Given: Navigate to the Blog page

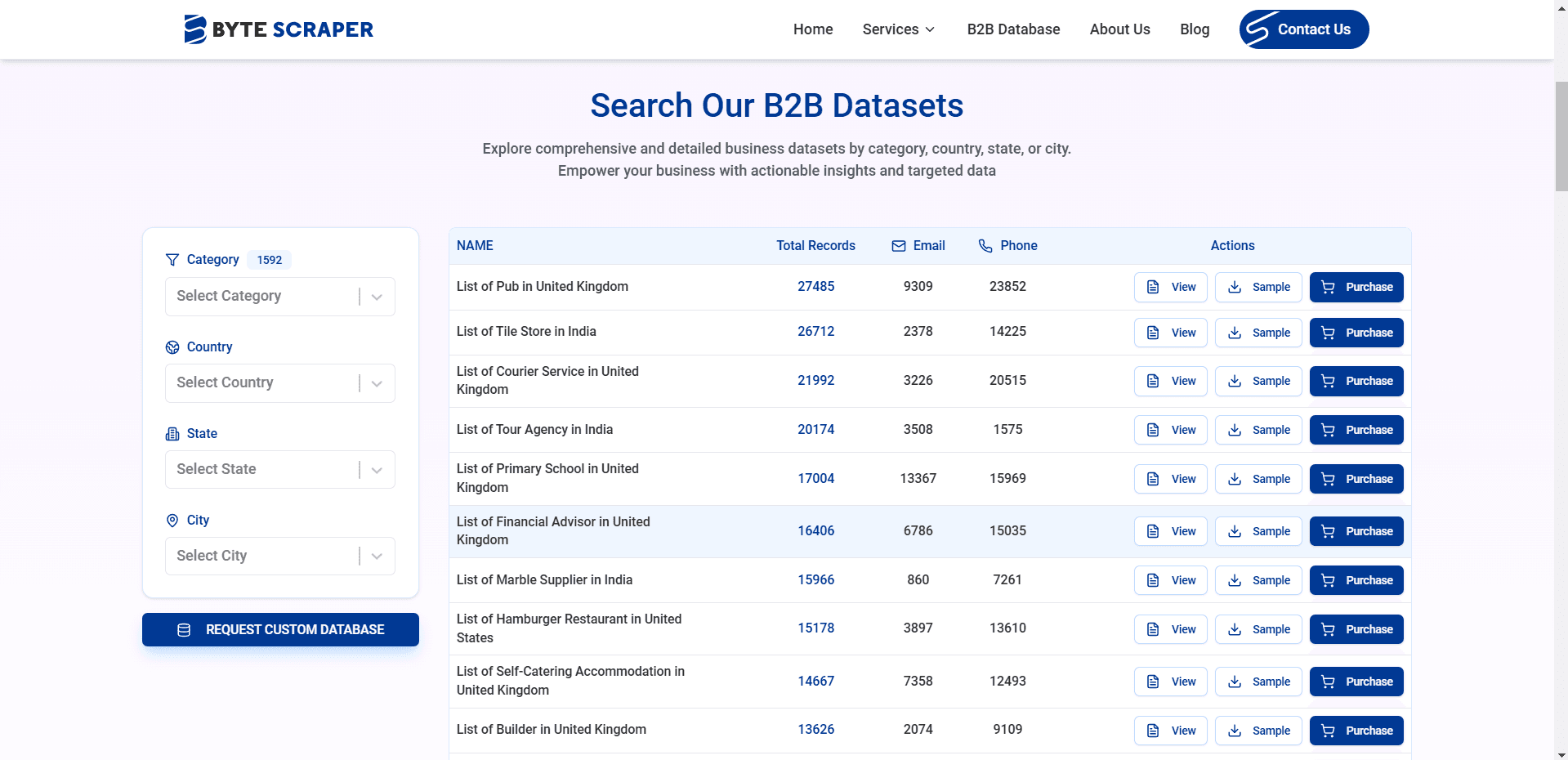Looking at the screenshot, I should (1194, 29).
